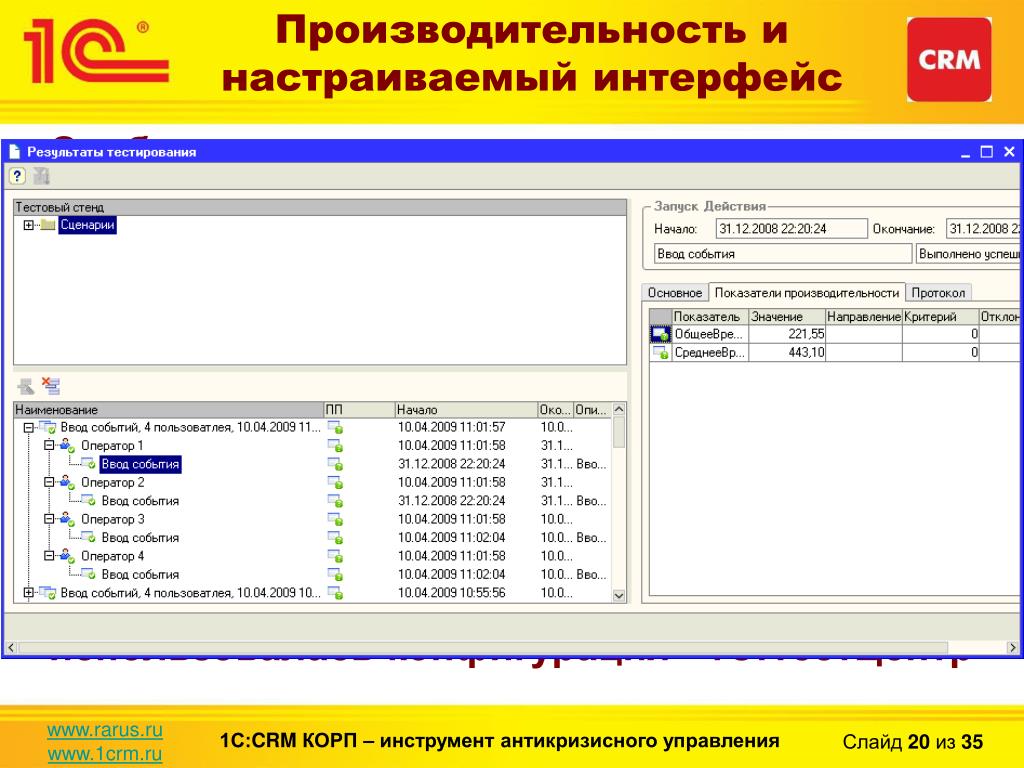
Task: Click the help question mark toolbar icon
Action: tap(17, 176)
